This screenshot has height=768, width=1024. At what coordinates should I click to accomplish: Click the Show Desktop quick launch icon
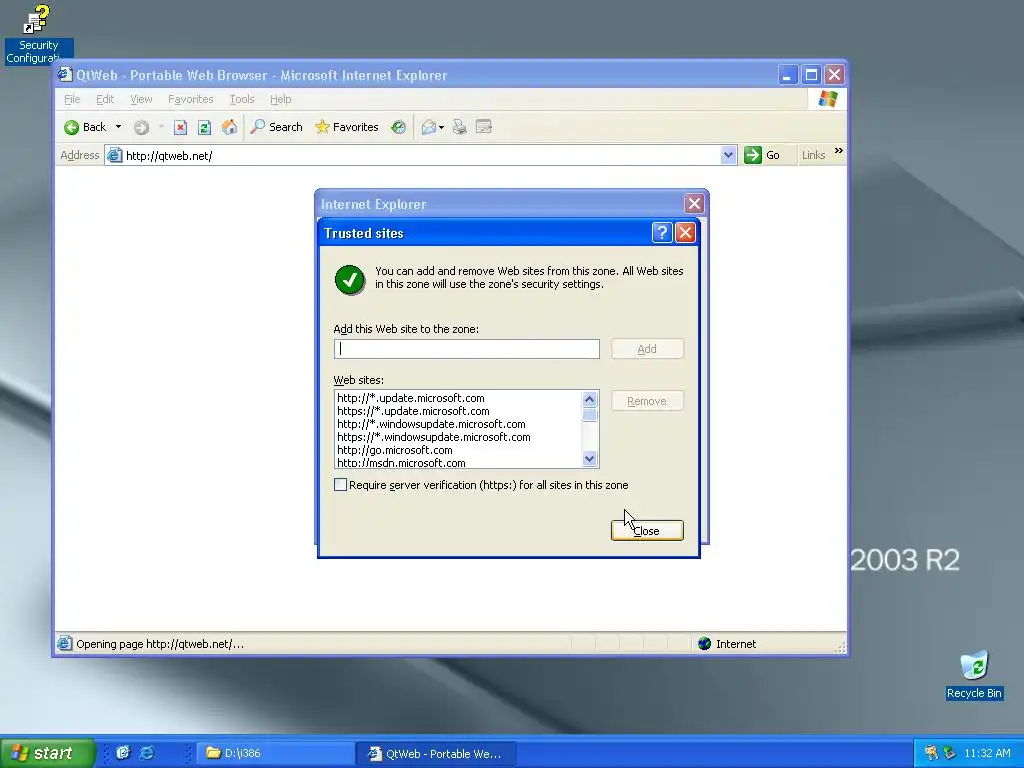[123, 753]
